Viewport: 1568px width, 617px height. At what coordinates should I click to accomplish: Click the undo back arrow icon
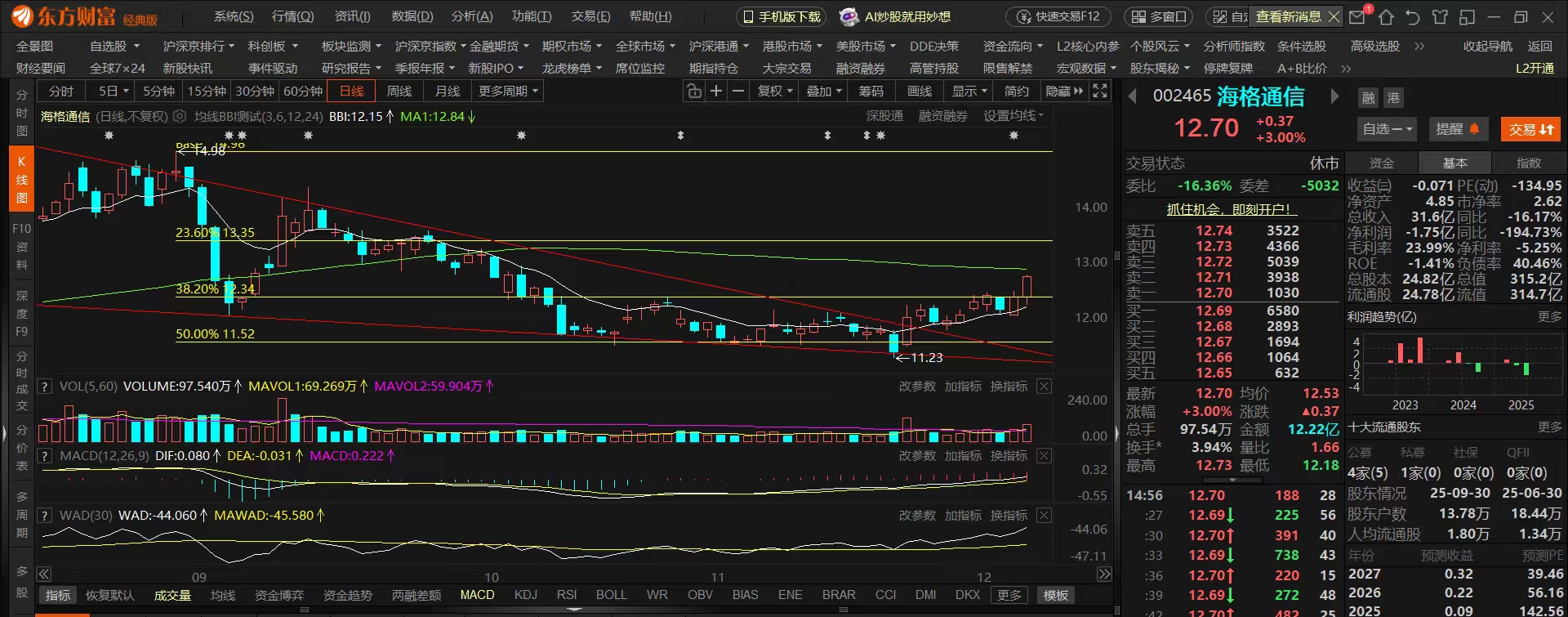1413,16
